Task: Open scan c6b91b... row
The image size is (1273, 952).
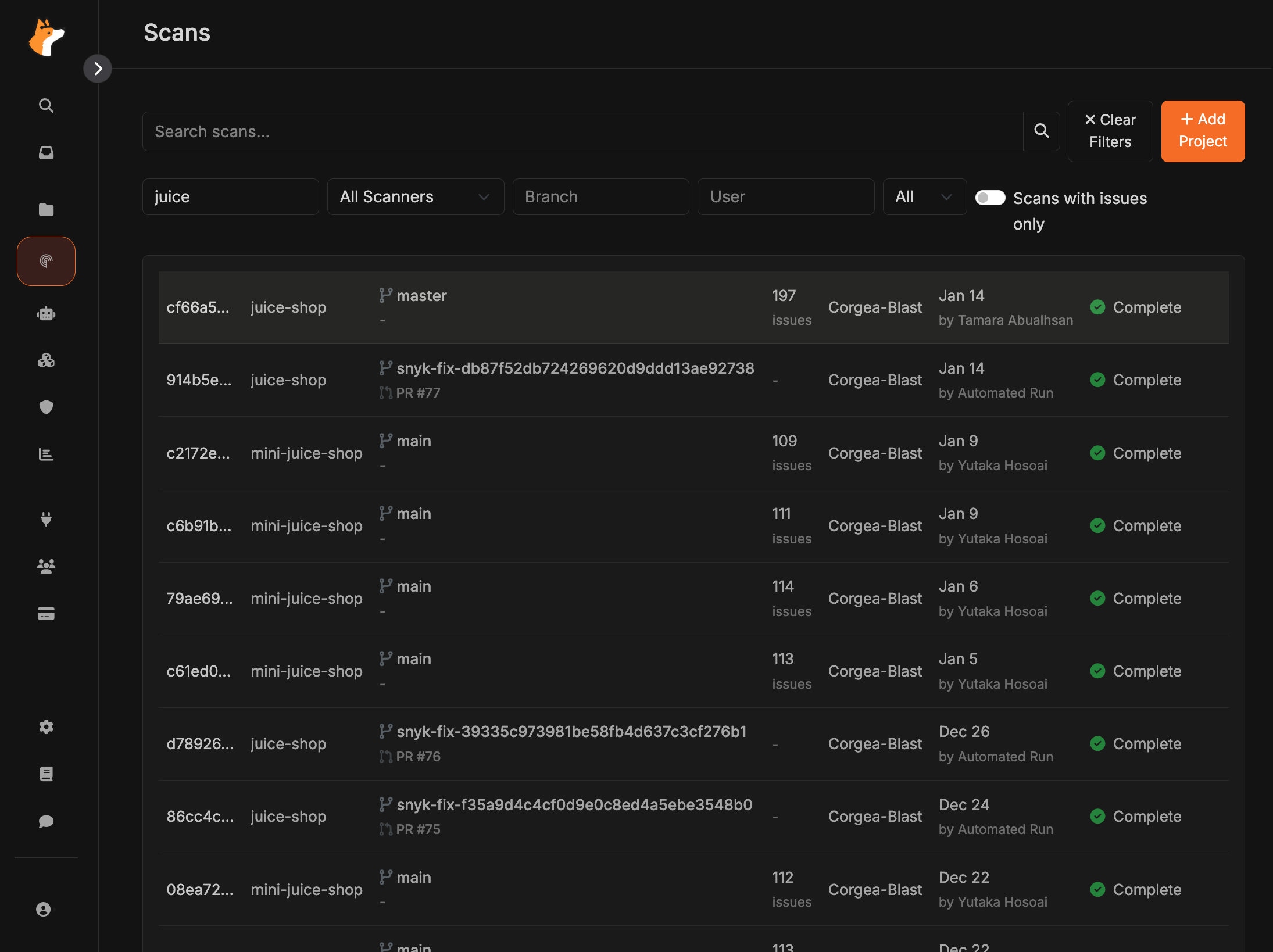Action: (693, 525)
